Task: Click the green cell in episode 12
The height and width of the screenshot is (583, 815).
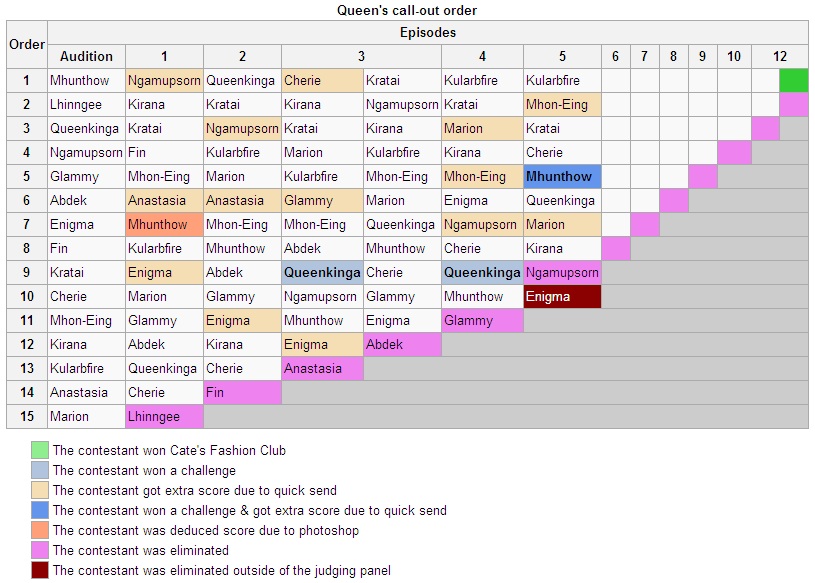Action: point(794,81)
